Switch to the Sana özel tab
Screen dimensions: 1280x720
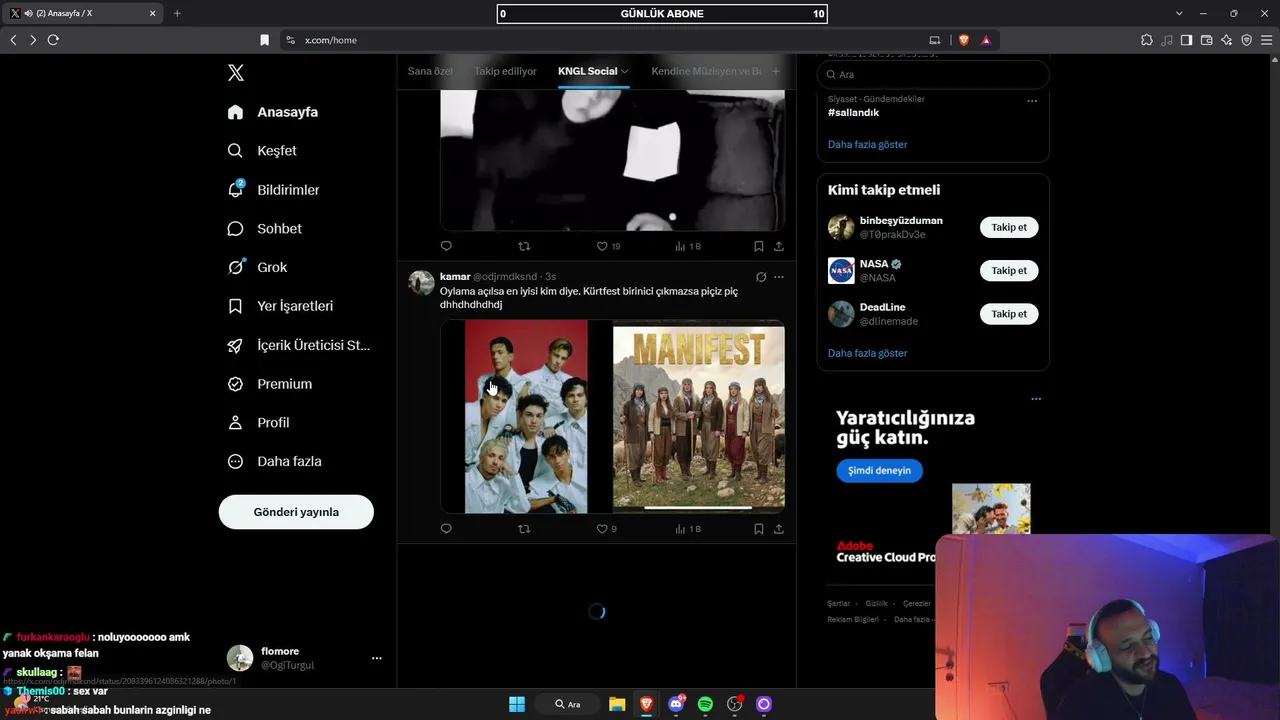click(x=430, y=72)
